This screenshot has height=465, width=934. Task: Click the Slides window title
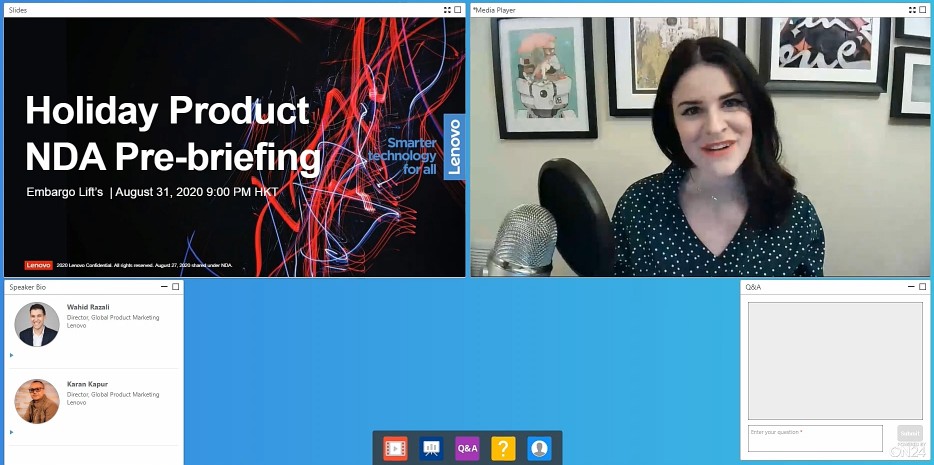pyautogui.click(x=18, y=10)
